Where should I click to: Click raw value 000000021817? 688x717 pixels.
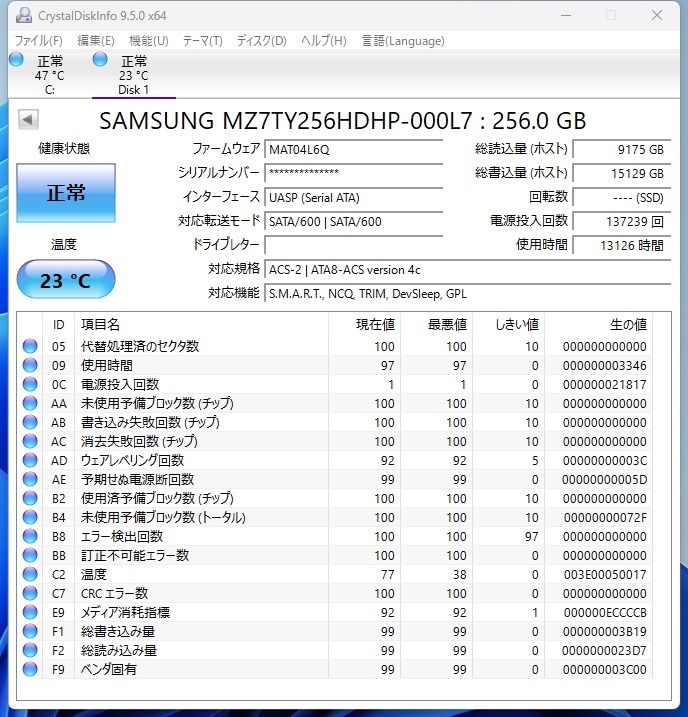click(604, 385)
